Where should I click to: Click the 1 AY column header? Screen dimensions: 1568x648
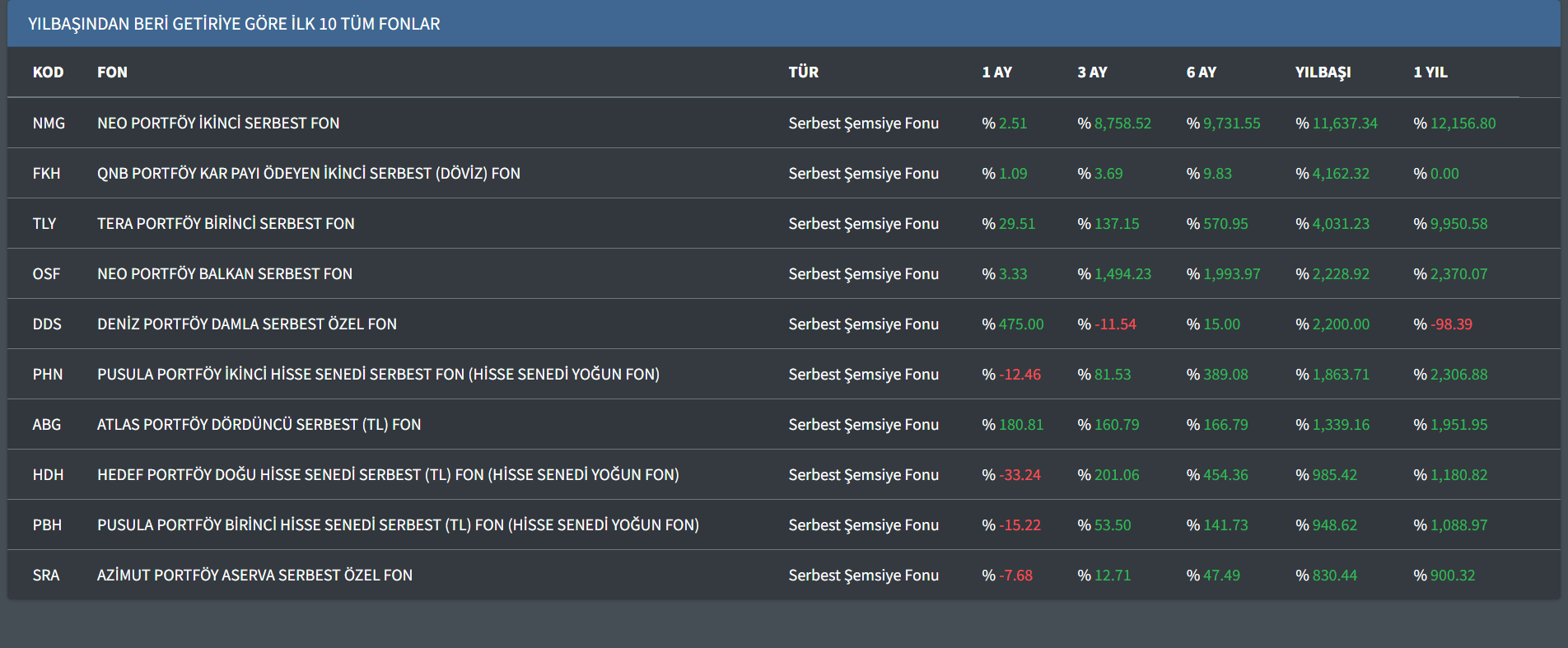[996, 72]
